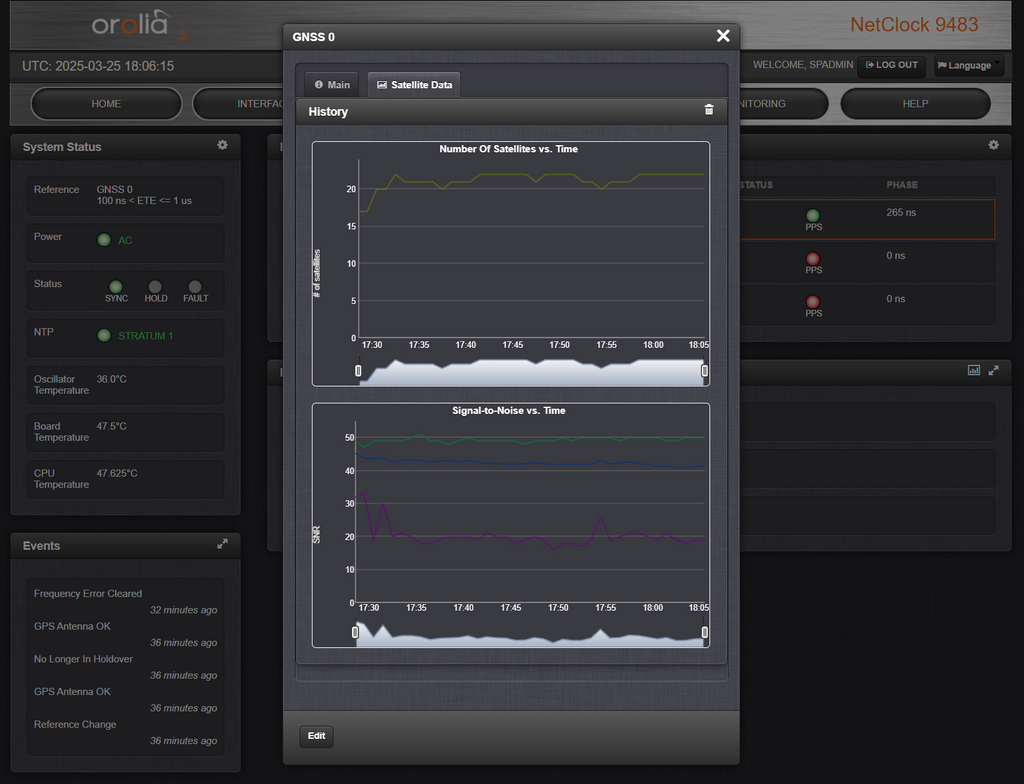
Task: Click Oscillator Temperature 36.0°C value
Action: click(112, 379)
